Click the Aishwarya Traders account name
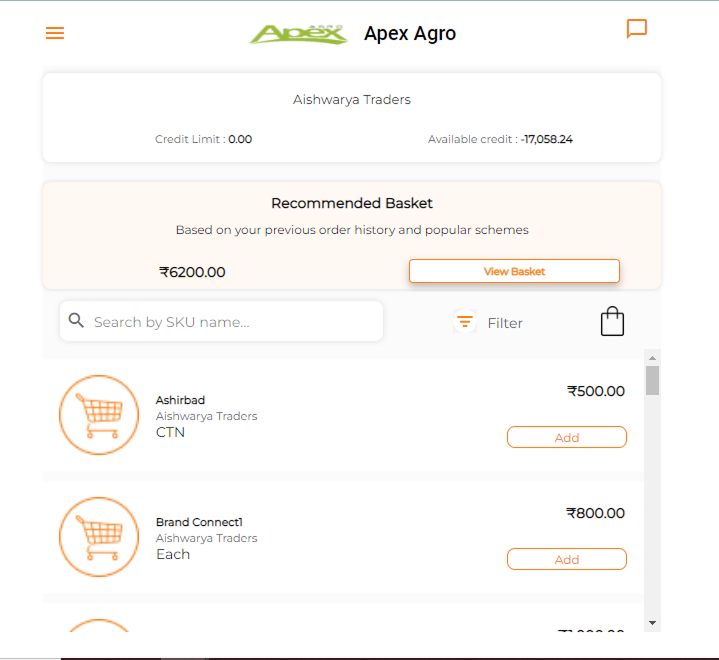The image size is (719, 660). point(352,100)
